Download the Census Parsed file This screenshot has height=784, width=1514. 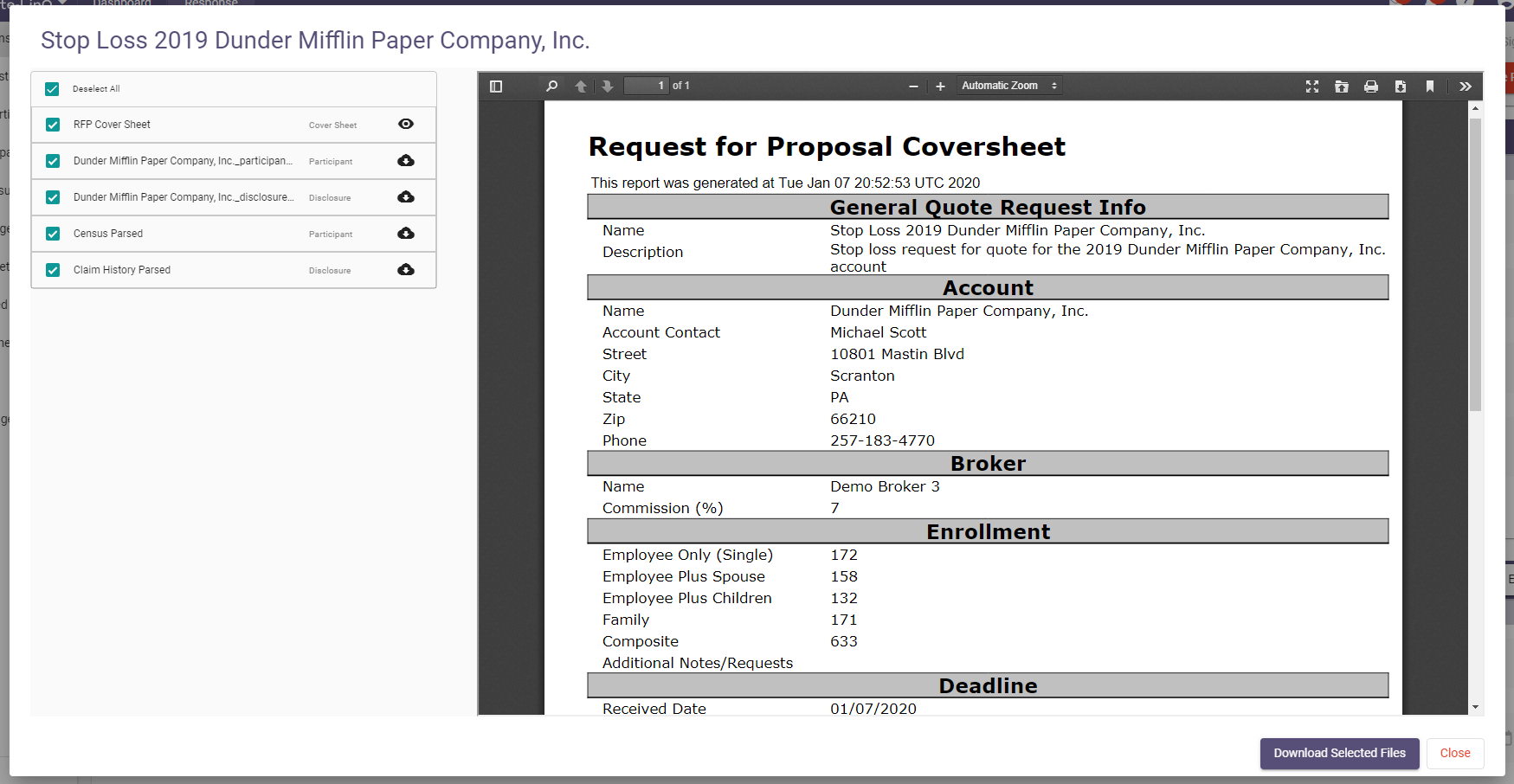[x=405, y=234]
